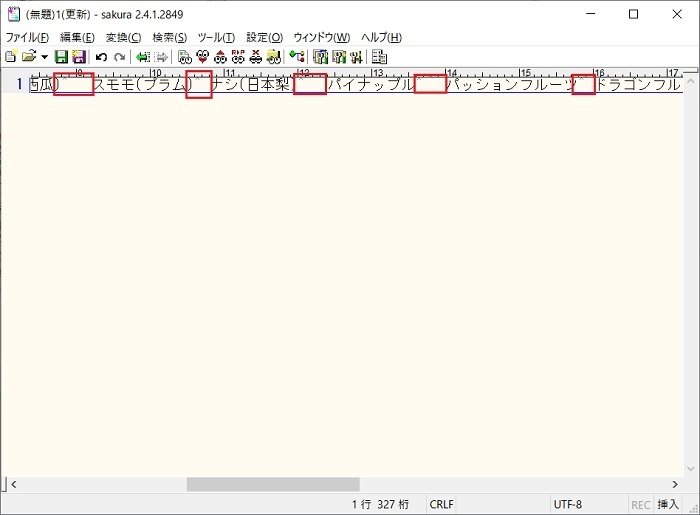Click the REC macro indicator in the status bar
This screenshot has width=700, height=515.
[x=641, y=505]
